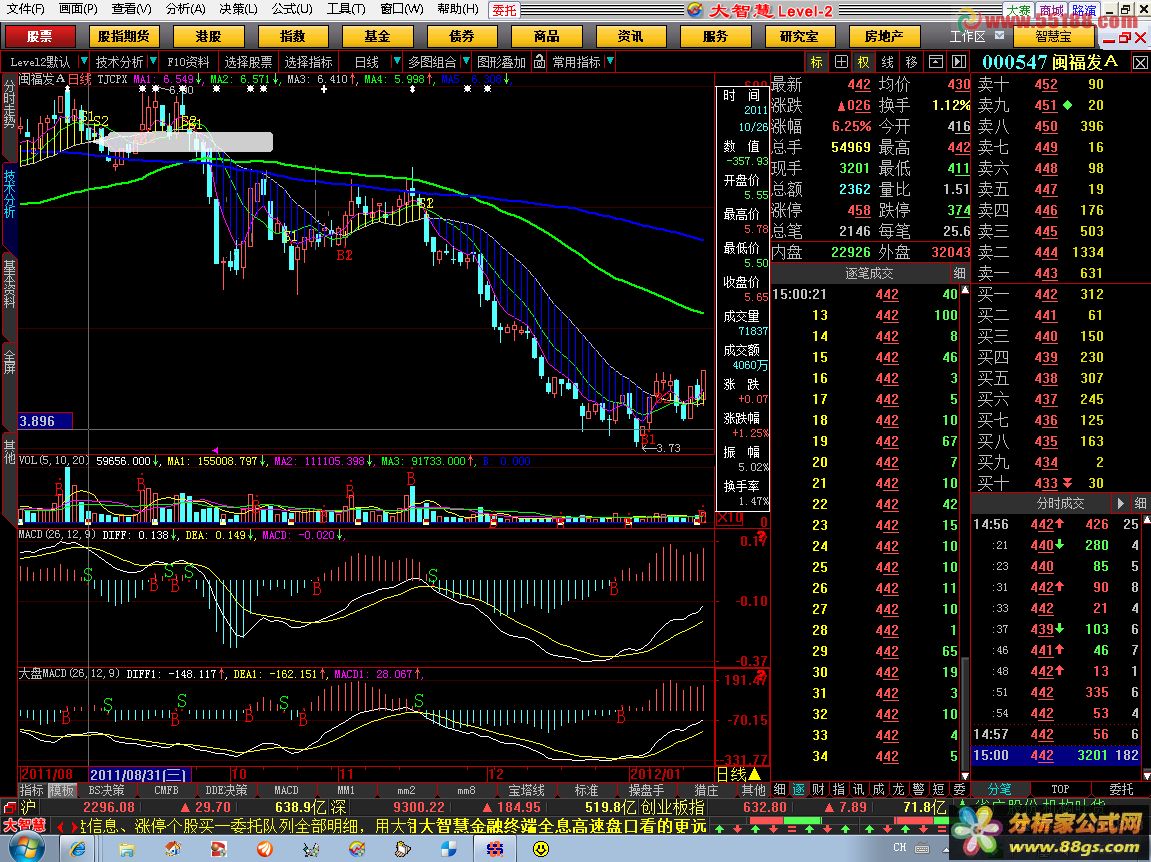The height and width of the screenshot is (862, 1151).
Task: Toggle the 权 adjusted-price icon
Action: click(864, 62)
